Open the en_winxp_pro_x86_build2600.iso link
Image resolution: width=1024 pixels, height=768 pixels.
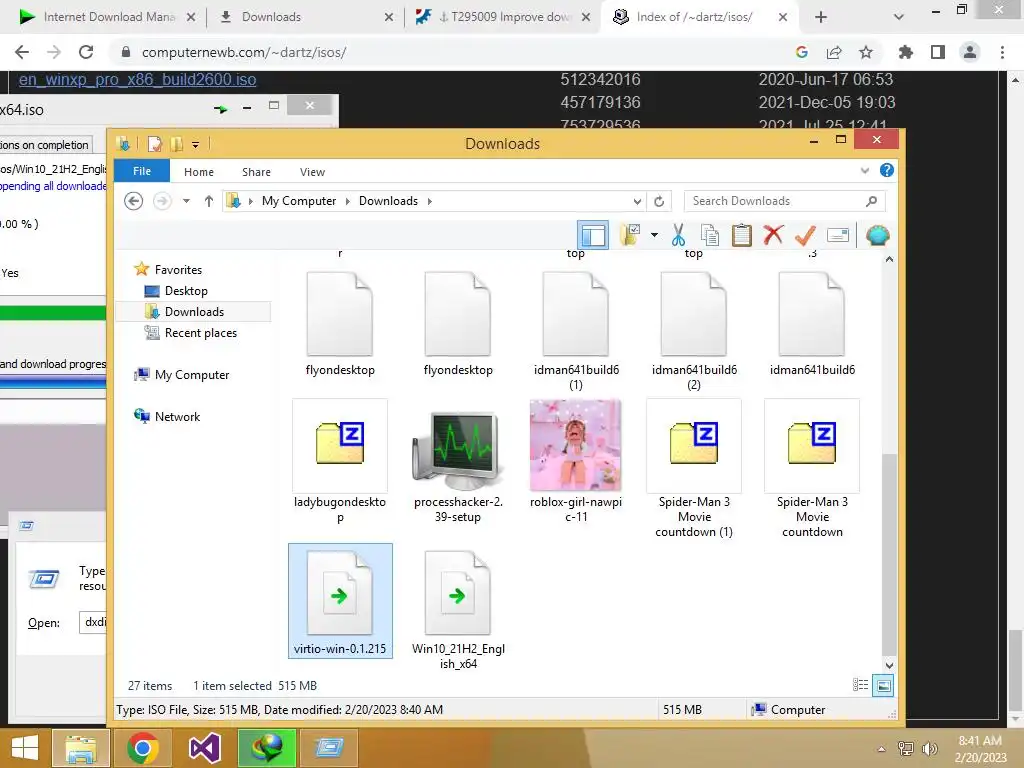(137, 80)
